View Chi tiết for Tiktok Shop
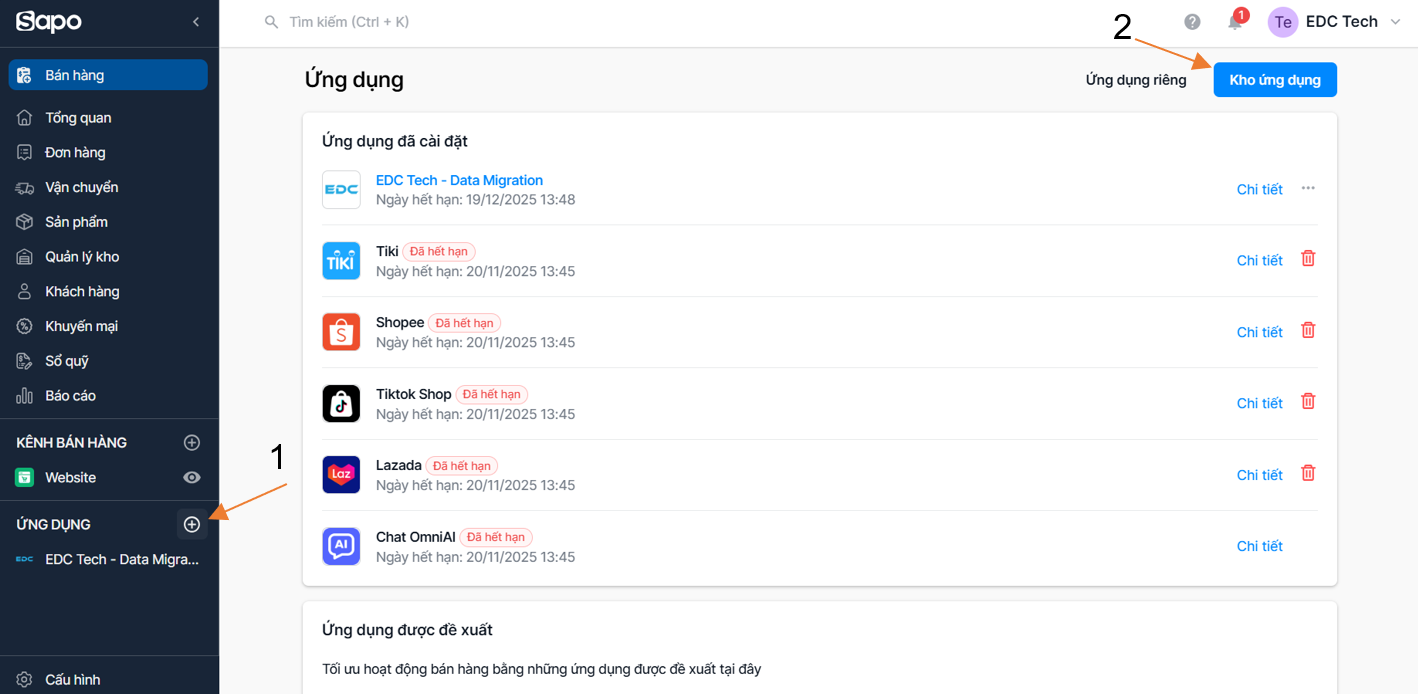 (x=1260, y=404)
